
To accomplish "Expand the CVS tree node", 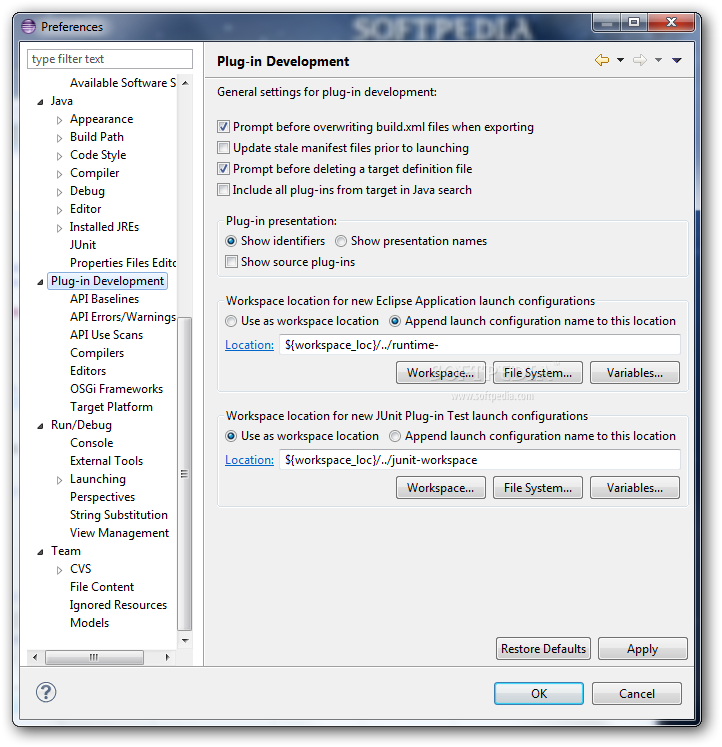I will click(x=60, y=570).
